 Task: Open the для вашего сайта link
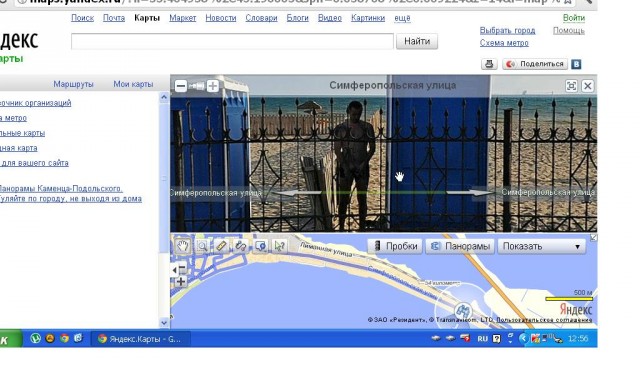tap(34, 163)
